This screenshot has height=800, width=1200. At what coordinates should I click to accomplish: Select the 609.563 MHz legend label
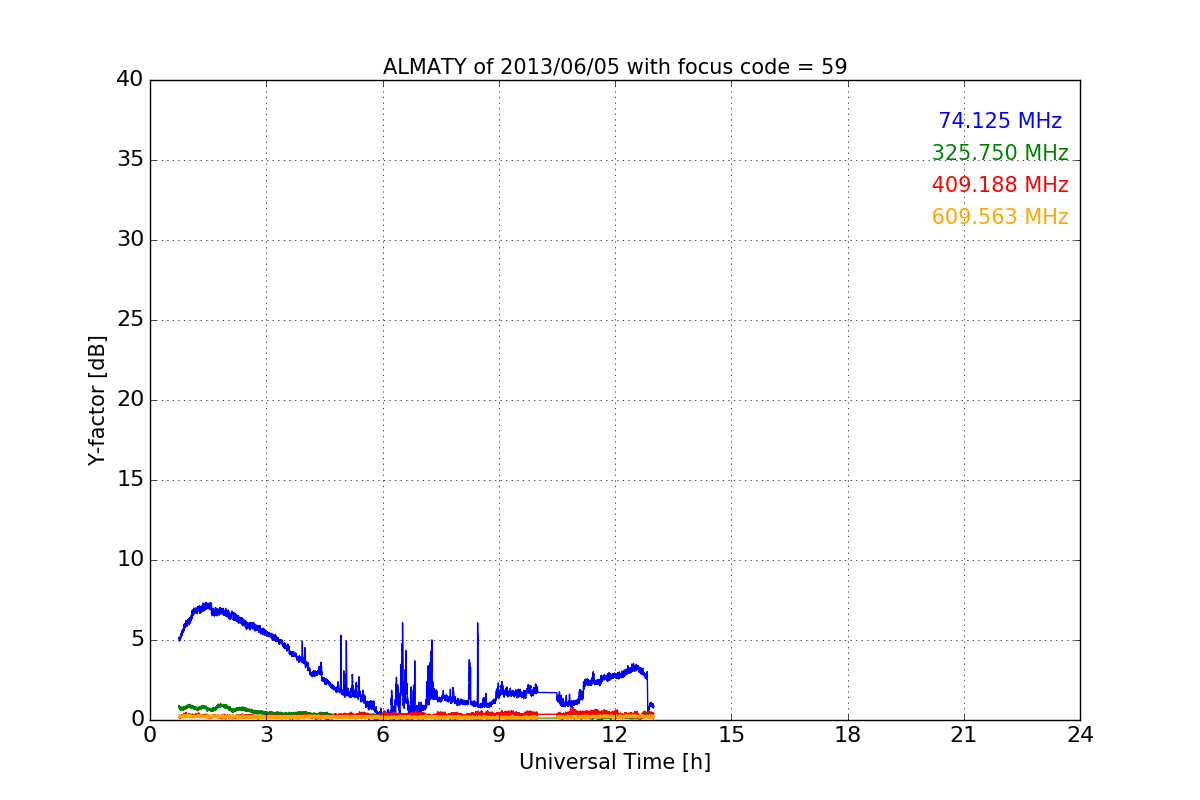point(1000,217)
